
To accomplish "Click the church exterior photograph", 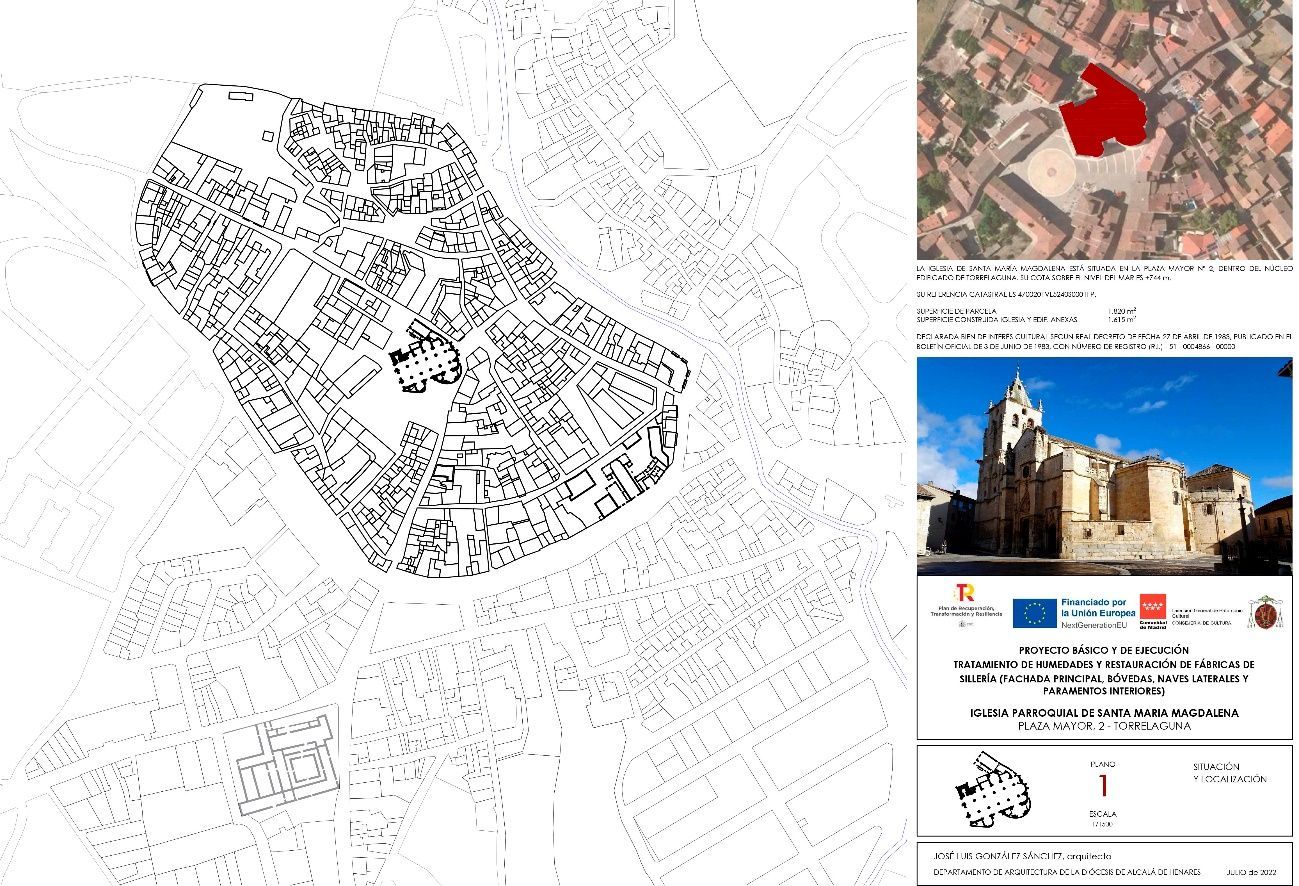I will (x=1104, y=466).
